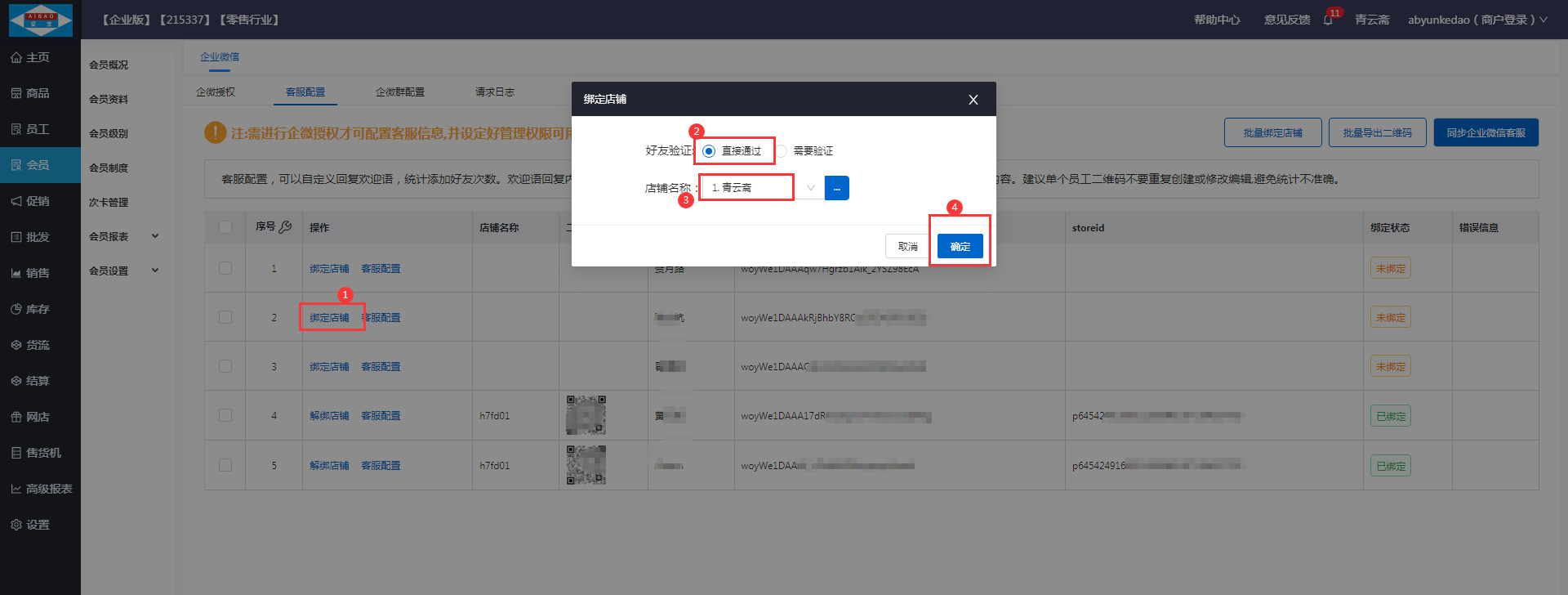Switch to the 企微授权 tab
1568x595 pixels.
(216, 92)
